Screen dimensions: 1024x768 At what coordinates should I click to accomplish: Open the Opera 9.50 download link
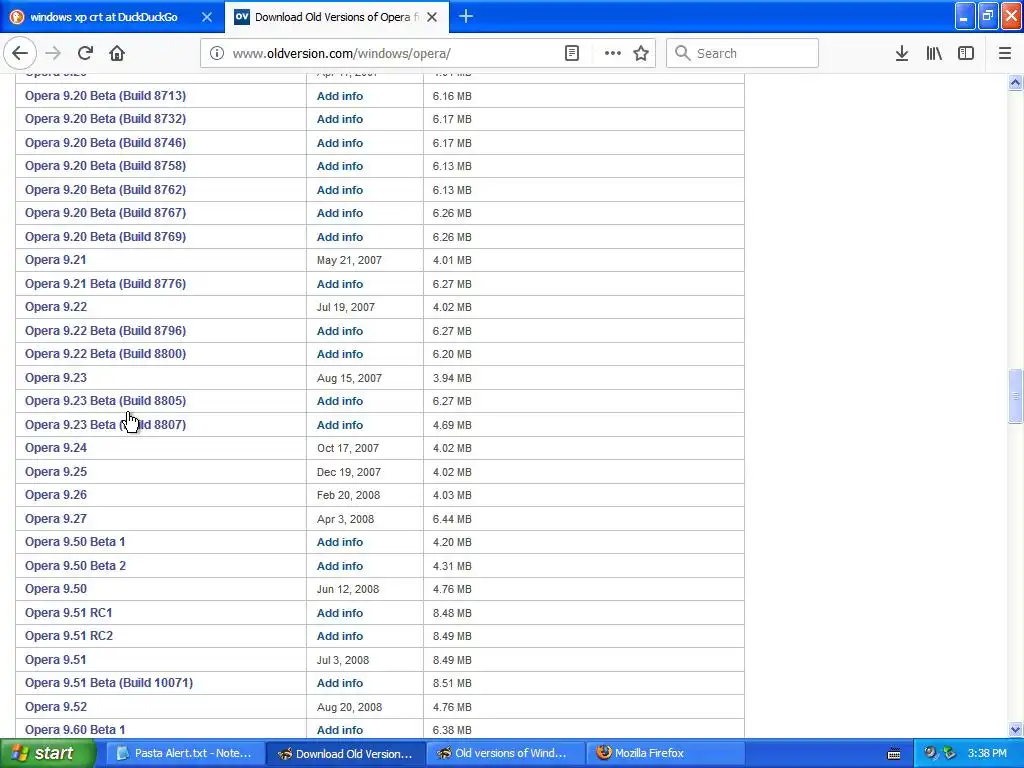click(56, 589)
